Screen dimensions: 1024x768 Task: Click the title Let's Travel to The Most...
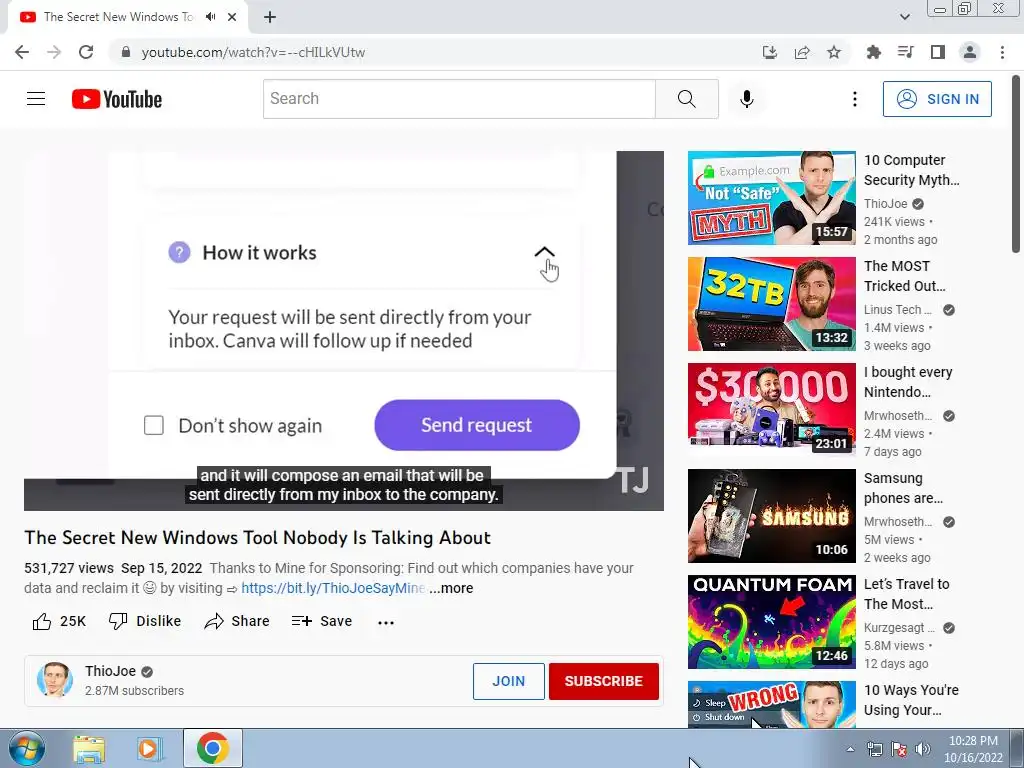click(x=906, y=594)
